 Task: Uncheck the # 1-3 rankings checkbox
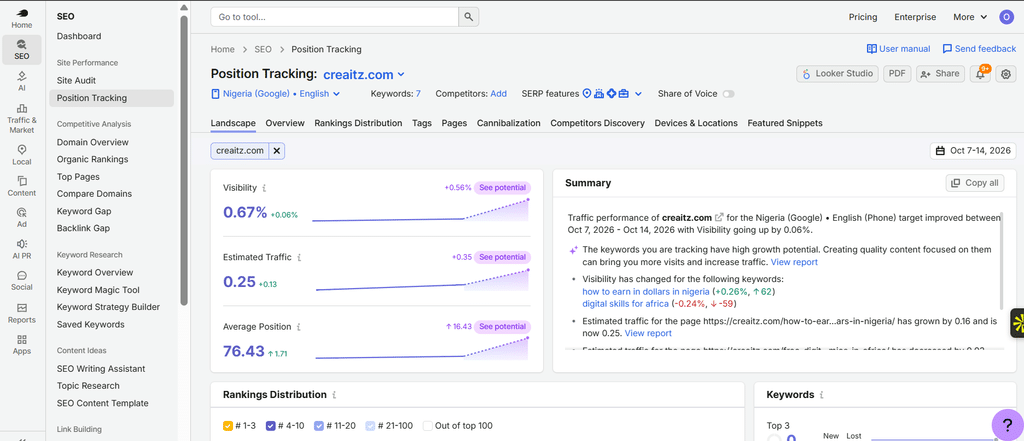coord(228,426)
